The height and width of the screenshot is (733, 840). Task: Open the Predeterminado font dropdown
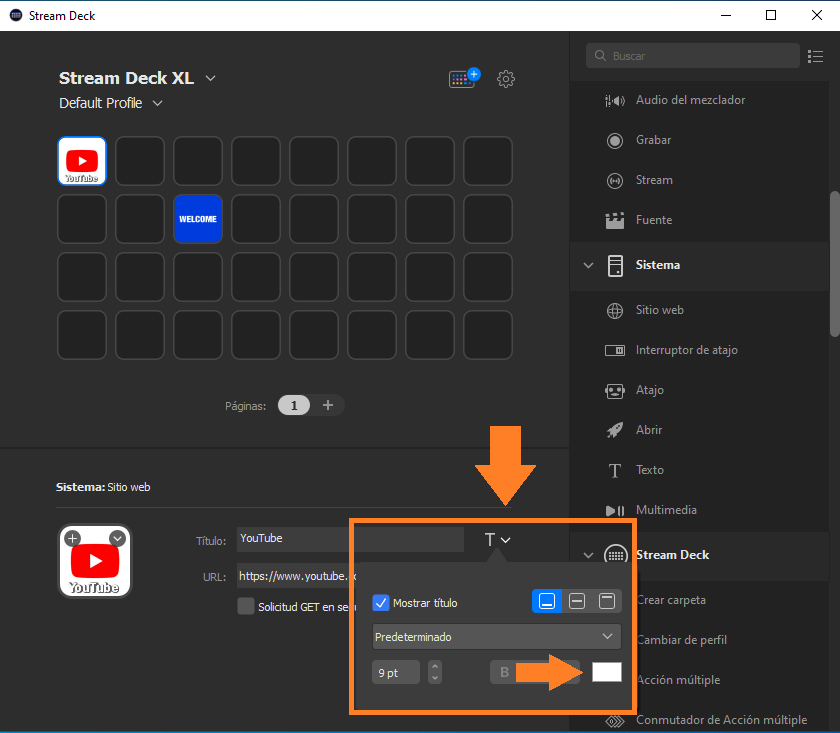pyautogui.click(x=495, y=636)
